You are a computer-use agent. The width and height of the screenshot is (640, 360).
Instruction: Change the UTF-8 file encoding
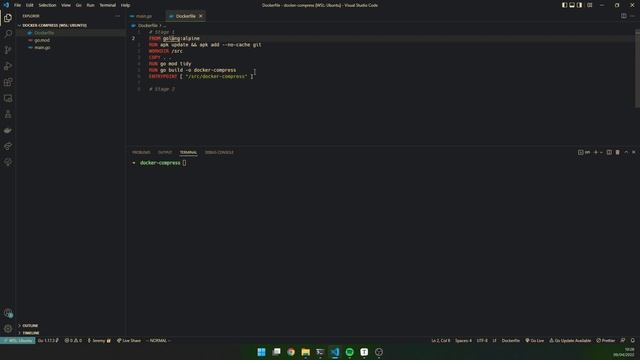[482, 340]
